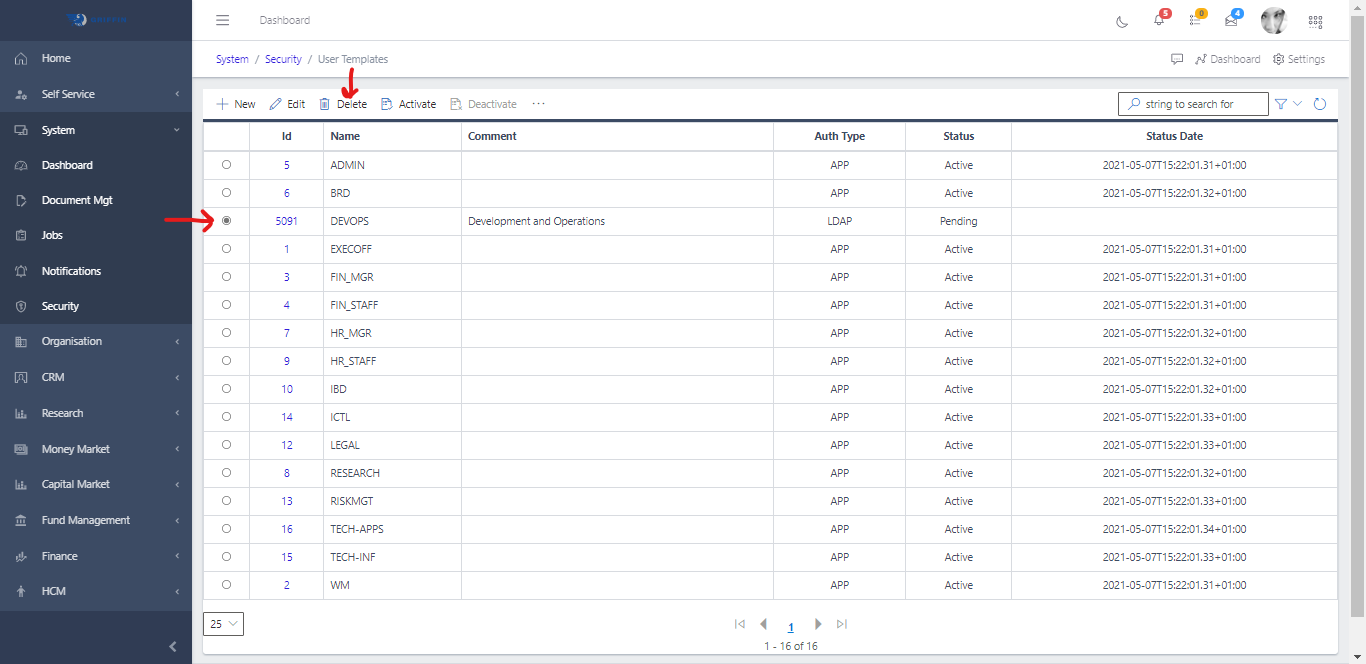
Task: Open template Id 5091 link
Action: click(286, 221)
